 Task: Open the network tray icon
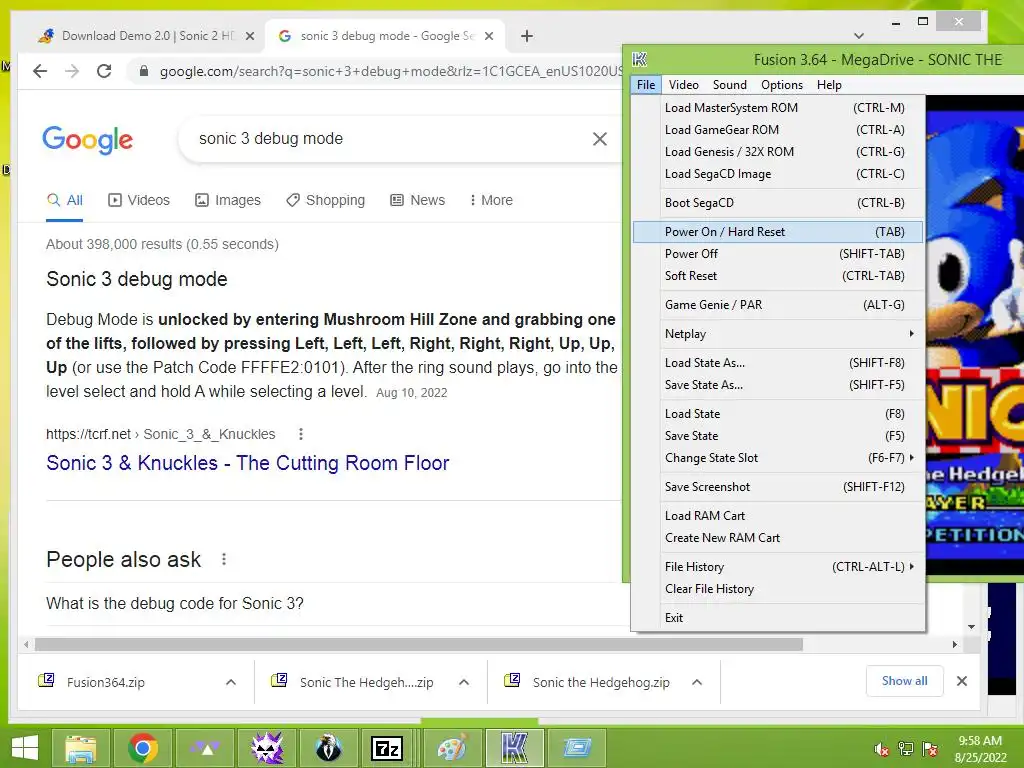tap(906, 749)
